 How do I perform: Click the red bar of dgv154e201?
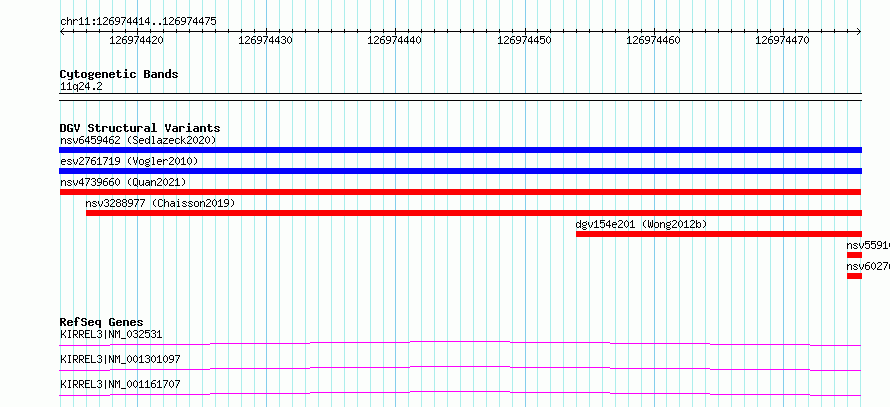tap(719, 234)
